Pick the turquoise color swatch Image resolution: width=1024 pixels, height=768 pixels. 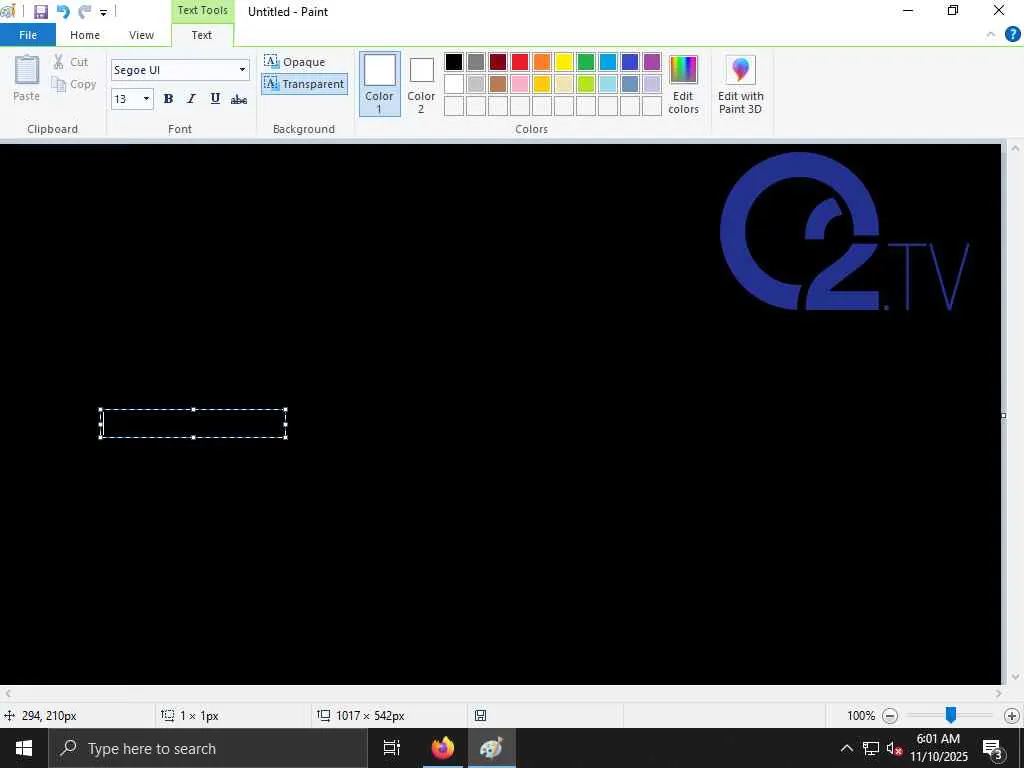click(x=608, y=62)
